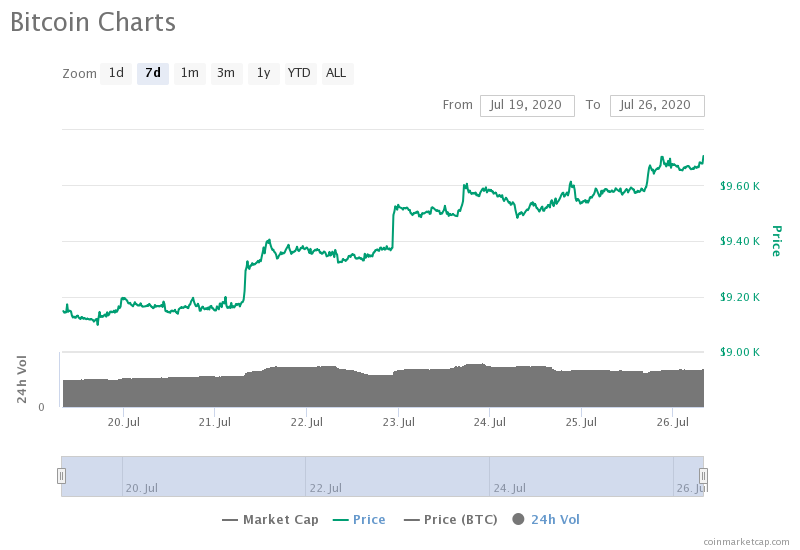Edit the From date field

[527, 106]
